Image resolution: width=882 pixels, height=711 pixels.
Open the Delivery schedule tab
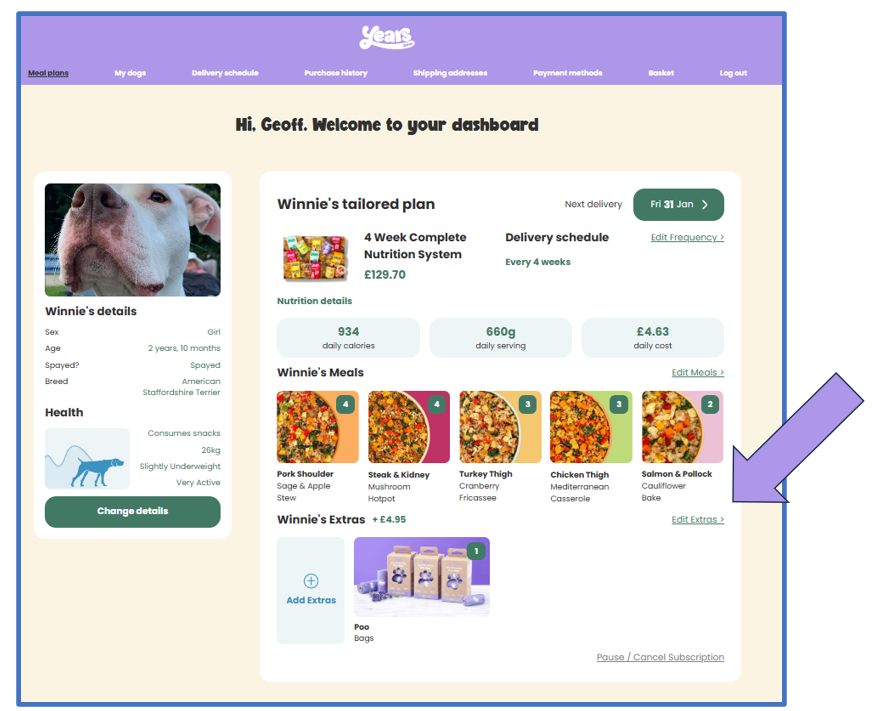pos(225,73)
